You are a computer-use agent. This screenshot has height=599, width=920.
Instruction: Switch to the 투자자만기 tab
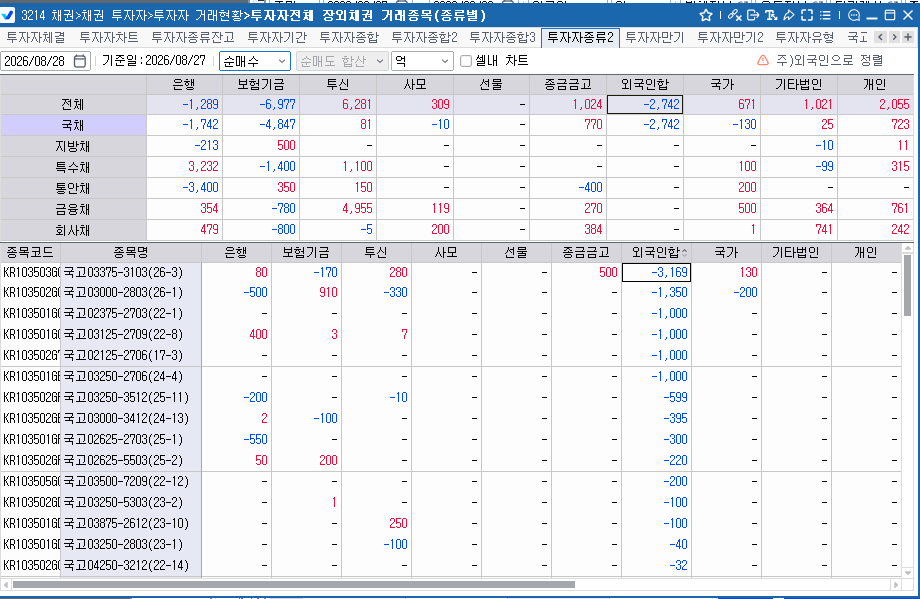[x=655, y=38]
